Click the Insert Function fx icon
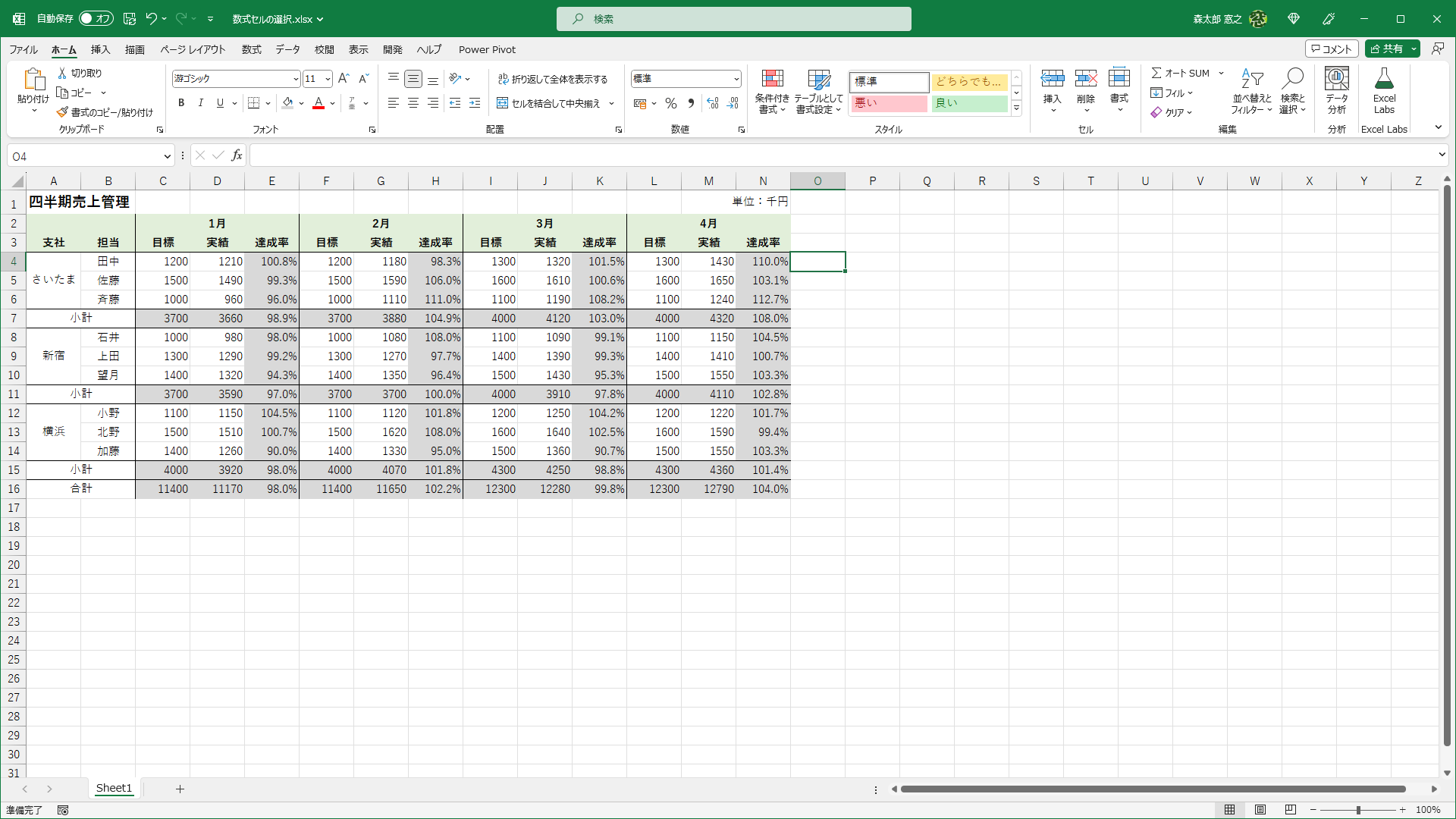Viewport: 1456px width, 819px height. [237, 155]
